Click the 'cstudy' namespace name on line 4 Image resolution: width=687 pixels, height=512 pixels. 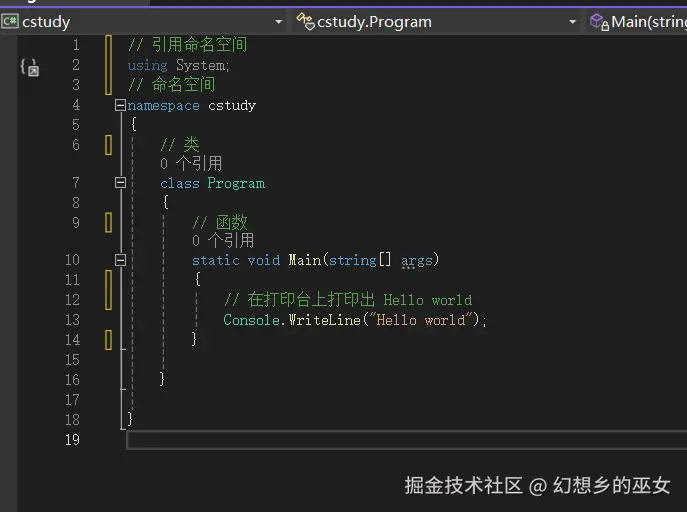(232, 106)
